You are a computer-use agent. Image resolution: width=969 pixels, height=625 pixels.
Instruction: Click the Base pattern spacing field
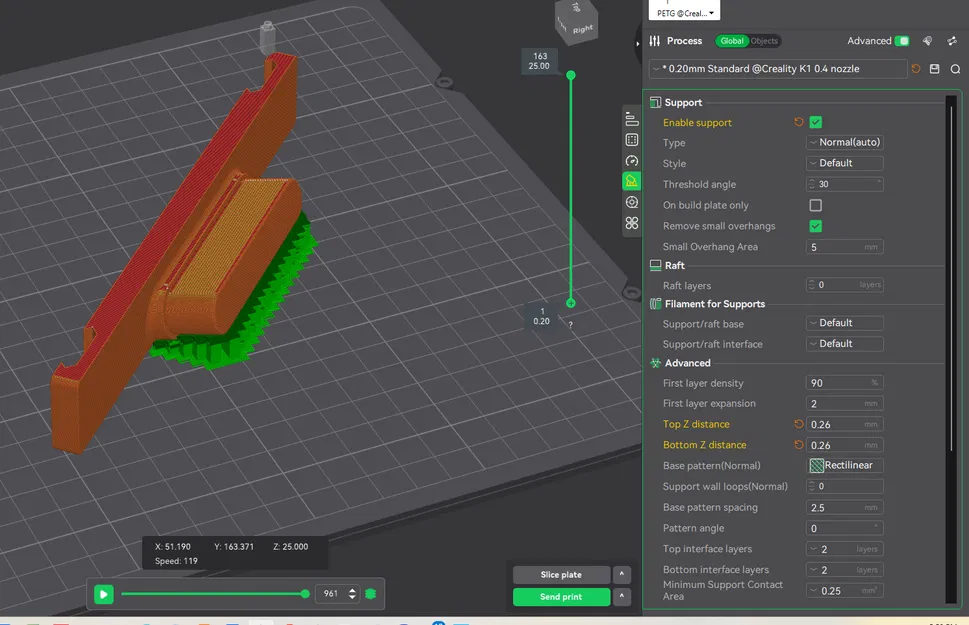[x=844, y=508]
